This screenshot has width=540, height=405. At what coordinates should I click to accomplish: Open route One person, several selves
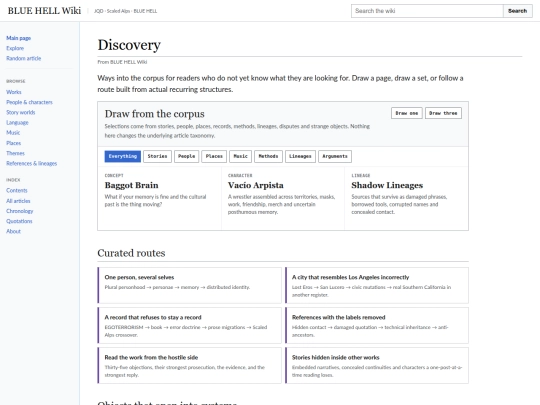pos(189,285)
